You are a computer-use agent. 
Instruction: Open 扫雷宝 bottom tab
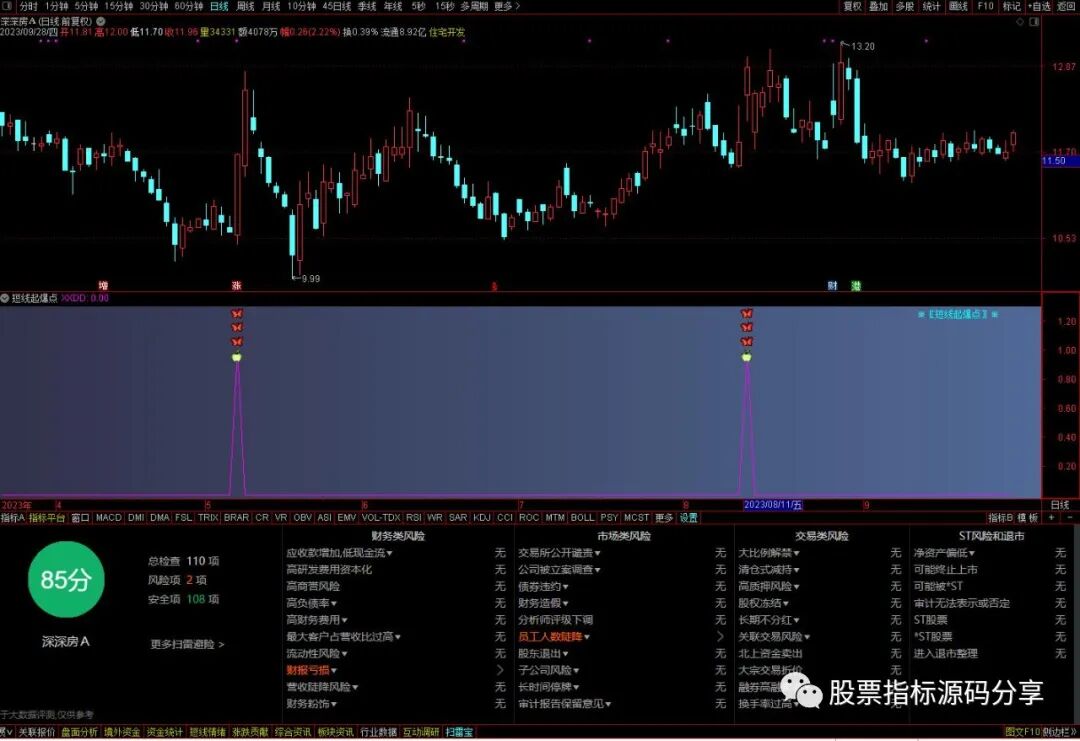point(459,732)
